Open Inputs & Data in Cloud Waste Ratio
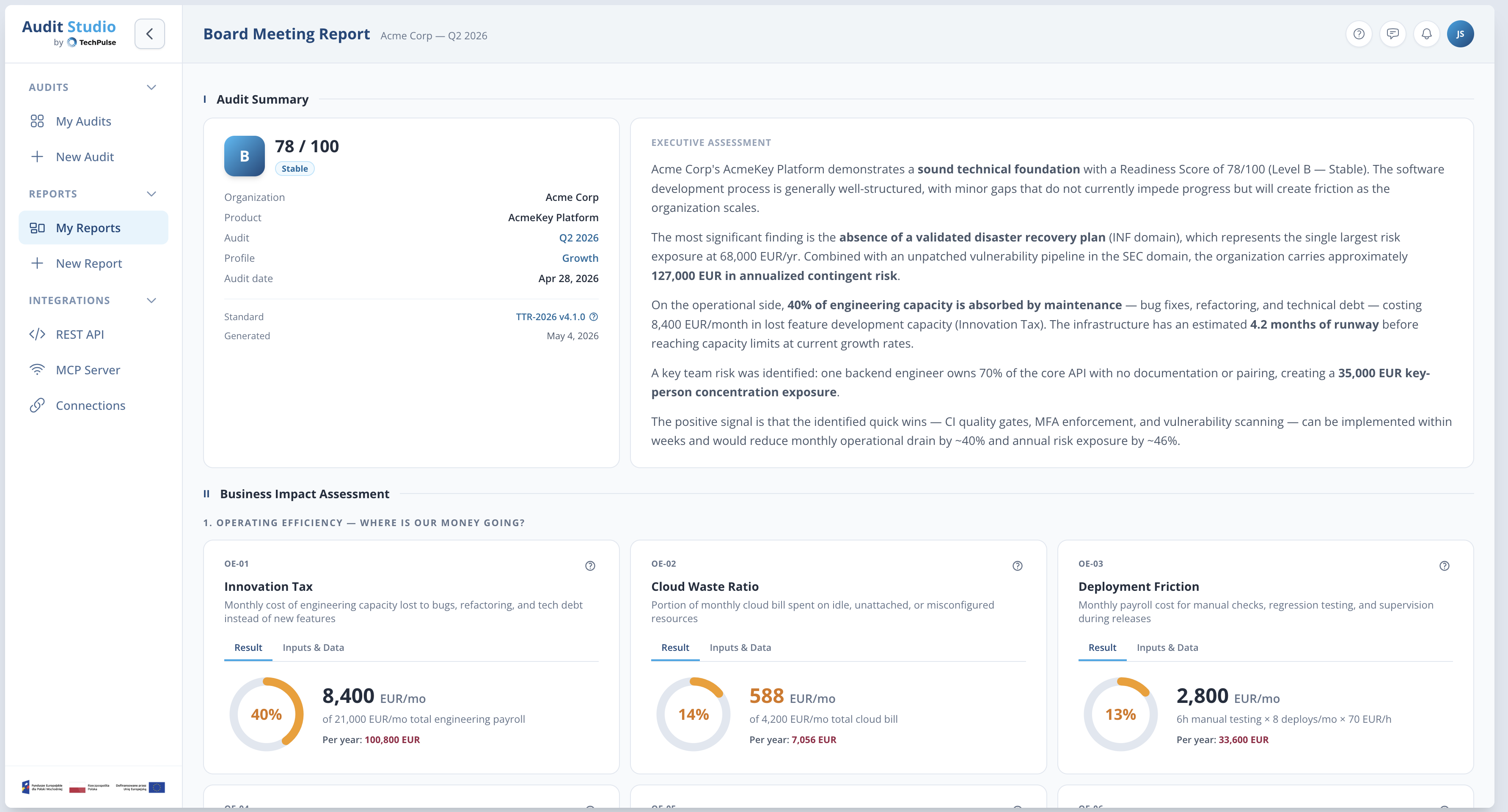 point(740,647)
